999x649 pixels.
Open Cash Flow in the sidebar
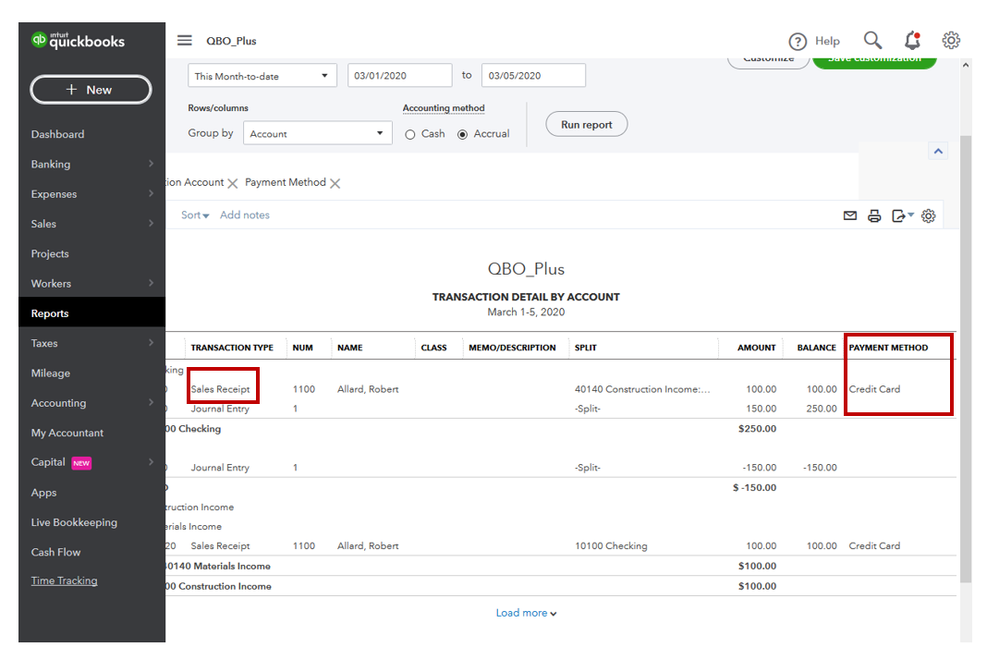click(x=55, y=552)
